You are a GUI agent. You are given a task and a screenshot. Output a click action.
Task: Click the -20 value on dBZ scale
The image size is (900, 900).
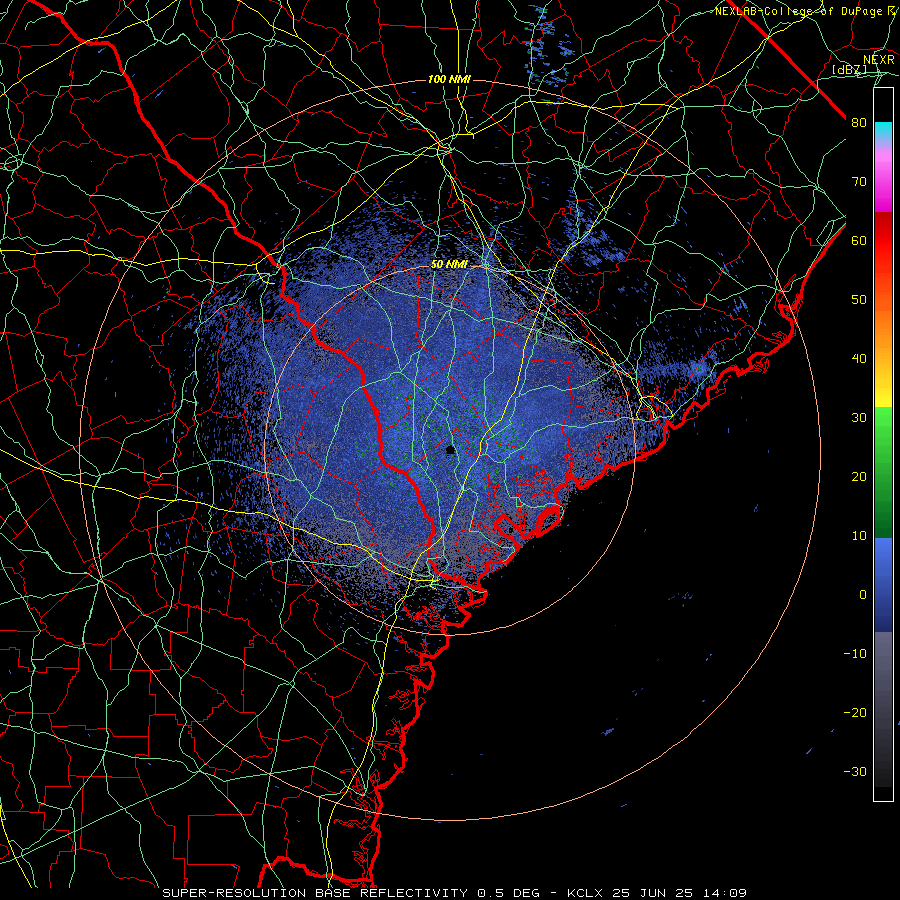855,712
